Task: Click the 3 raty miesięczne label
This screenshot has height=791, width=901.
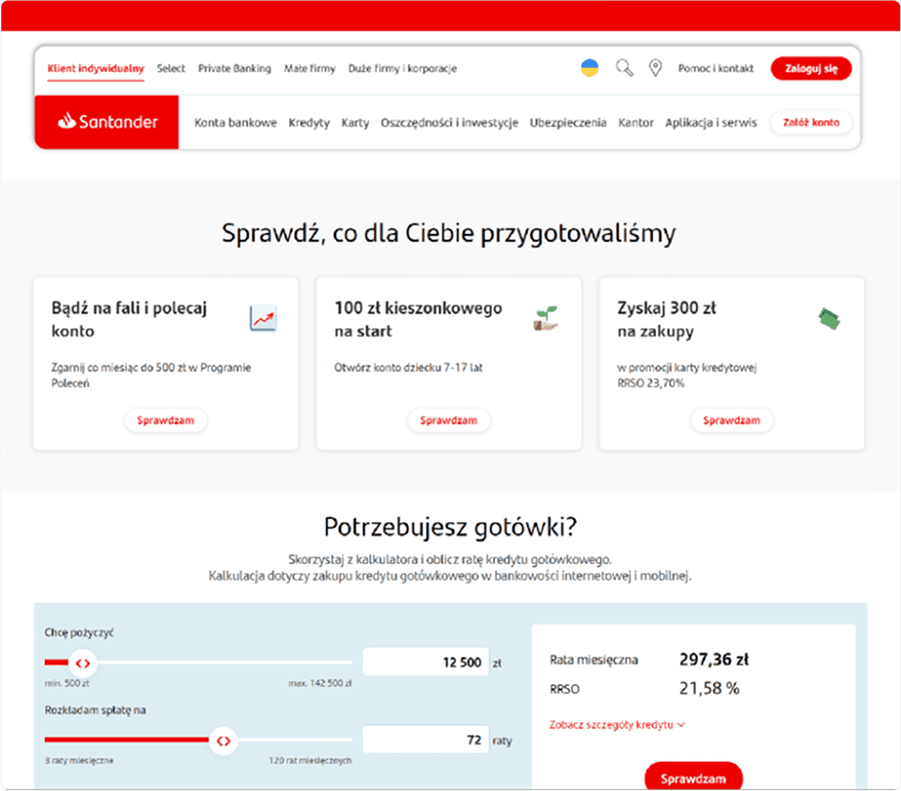Action: click(79, 761)
